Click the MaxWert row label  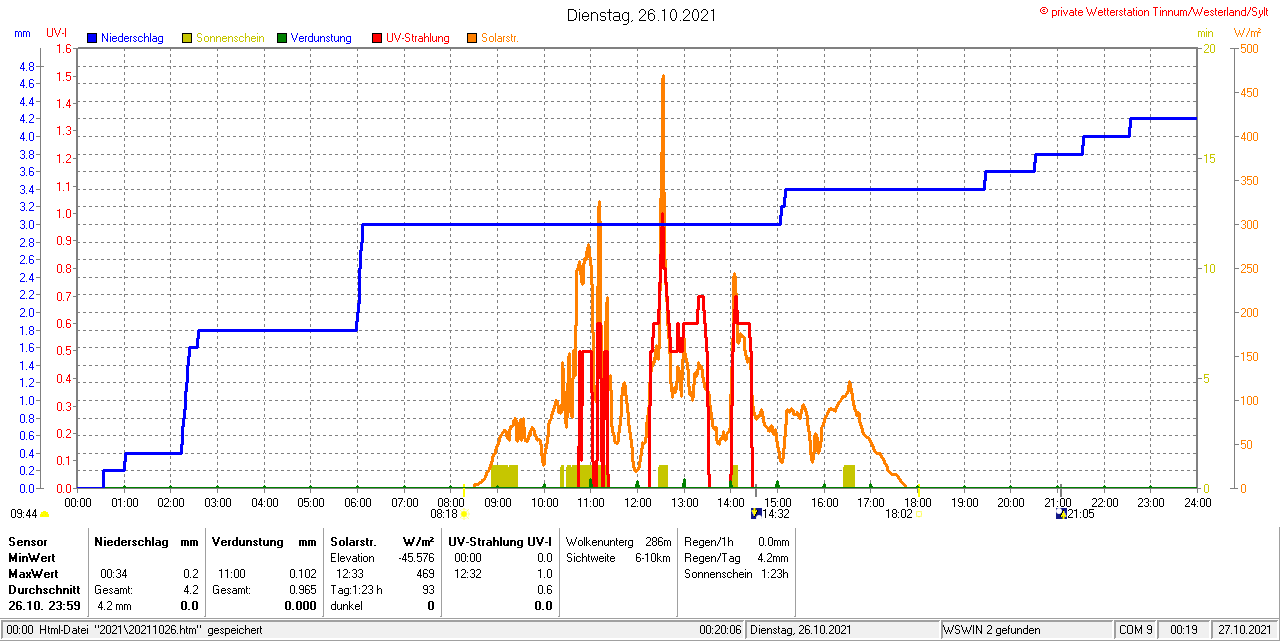[x=34, y=573]
